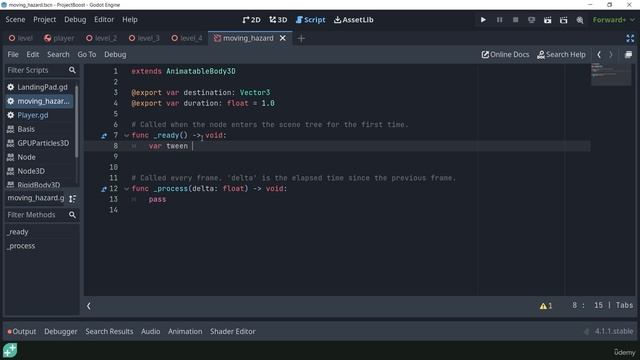
Task: Open RigidBody3D help document
Action: click(x=40, y=184)
